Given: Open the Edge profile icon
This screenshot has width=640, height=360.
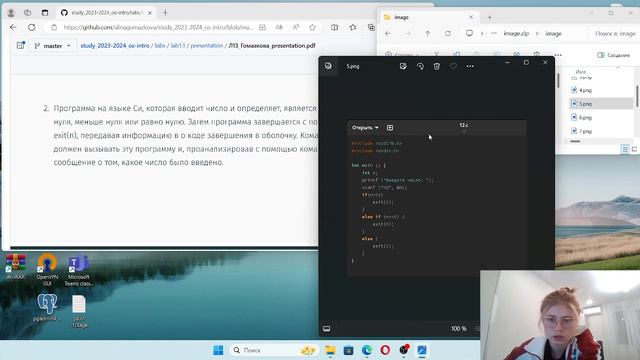Looking at the screenshot, I should click(11, 13).
